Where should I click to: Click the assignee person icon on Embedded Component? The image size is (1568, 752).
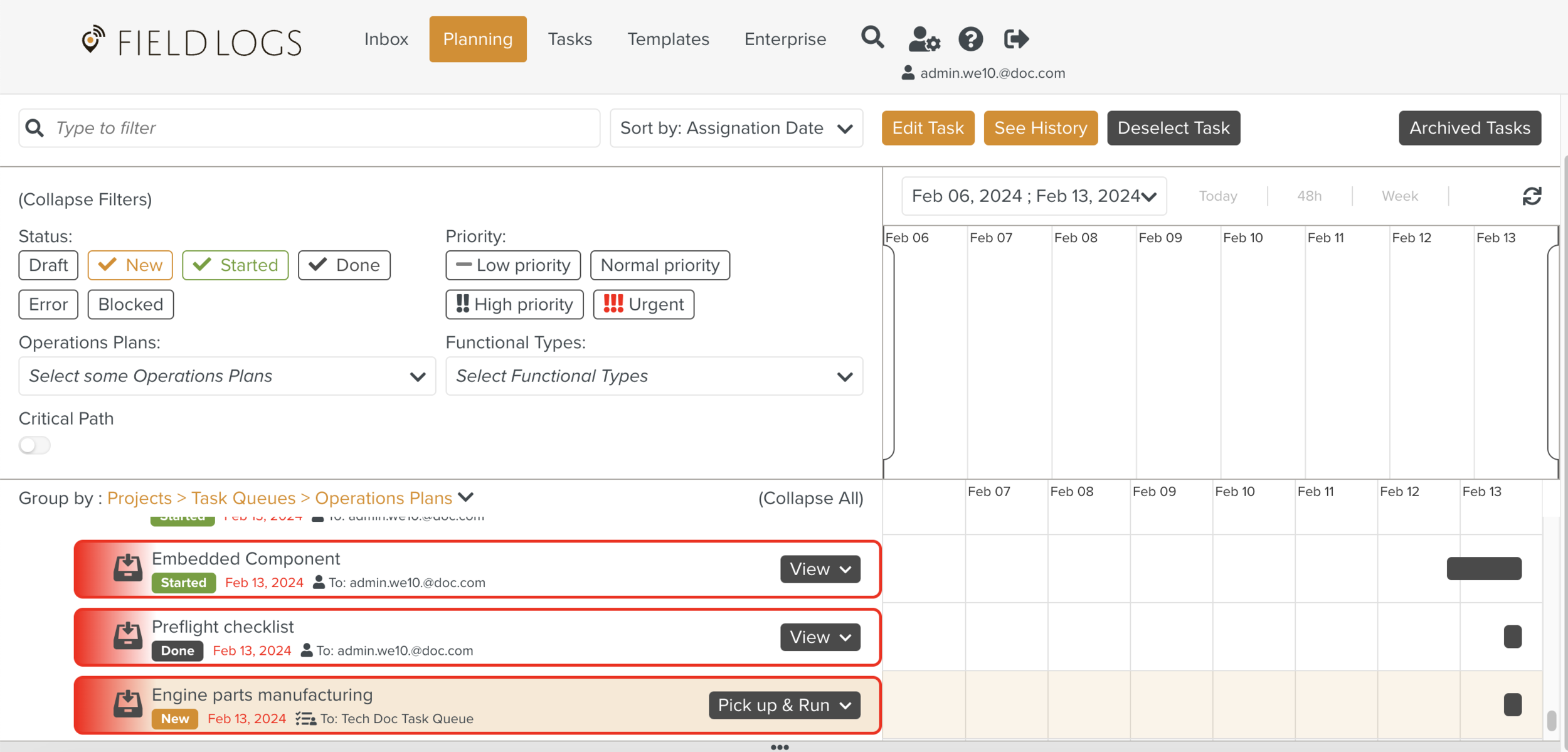[319, 582]
